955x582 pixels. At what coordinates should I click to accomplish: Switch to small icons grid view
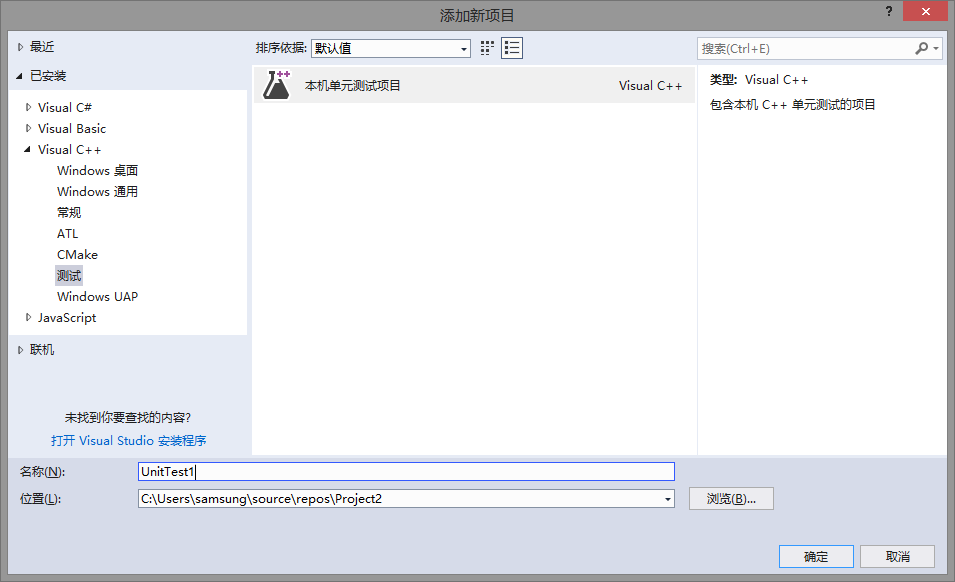coord(487,48)
